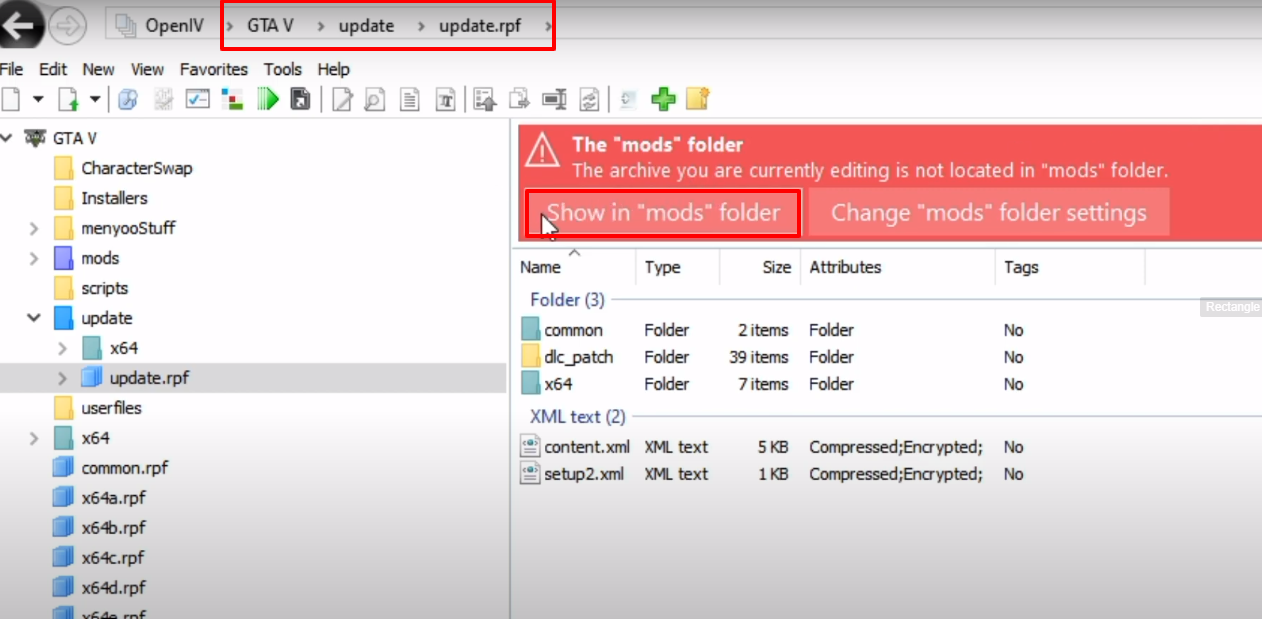The width and height of the screenshot is (1262, 619).
Task: Expand x64 node directly above update.rpf
Action: click(x=63, y=348)
